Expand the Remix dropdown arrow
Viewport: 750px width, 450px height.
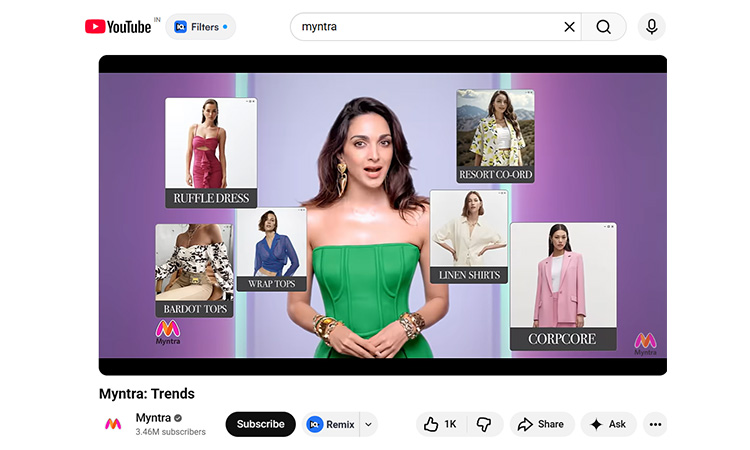coord(368,424)
